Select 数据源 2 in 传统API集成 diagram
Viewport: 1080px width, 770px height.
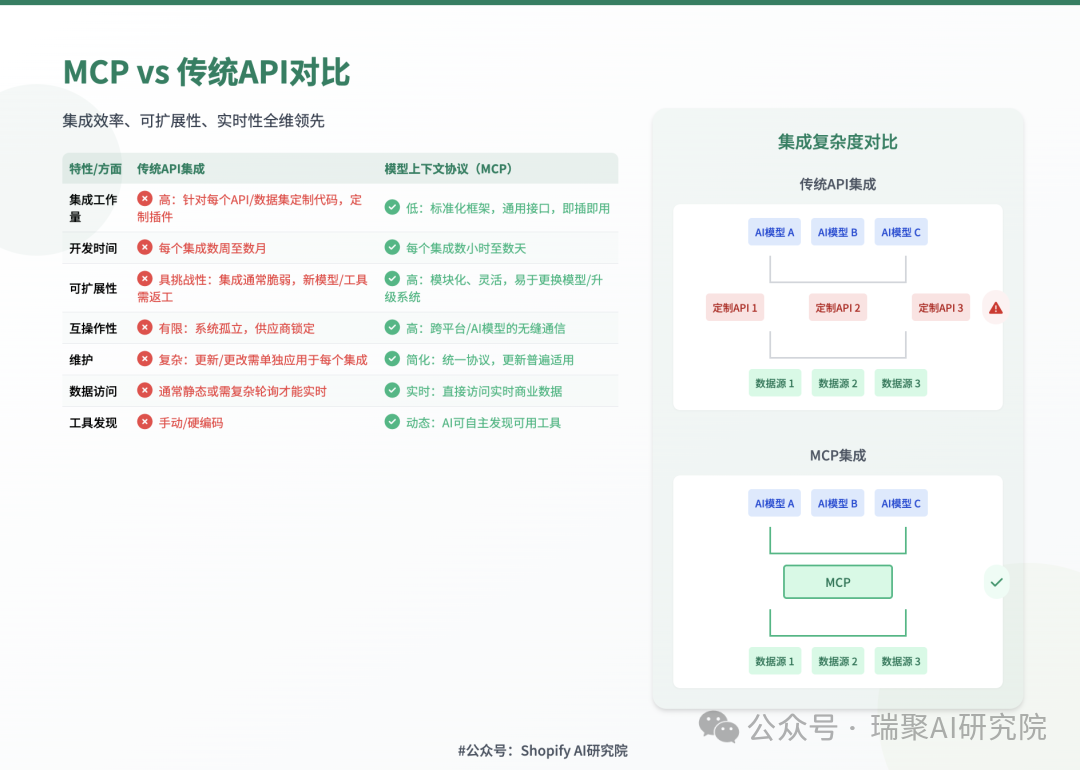coord(838,383)
